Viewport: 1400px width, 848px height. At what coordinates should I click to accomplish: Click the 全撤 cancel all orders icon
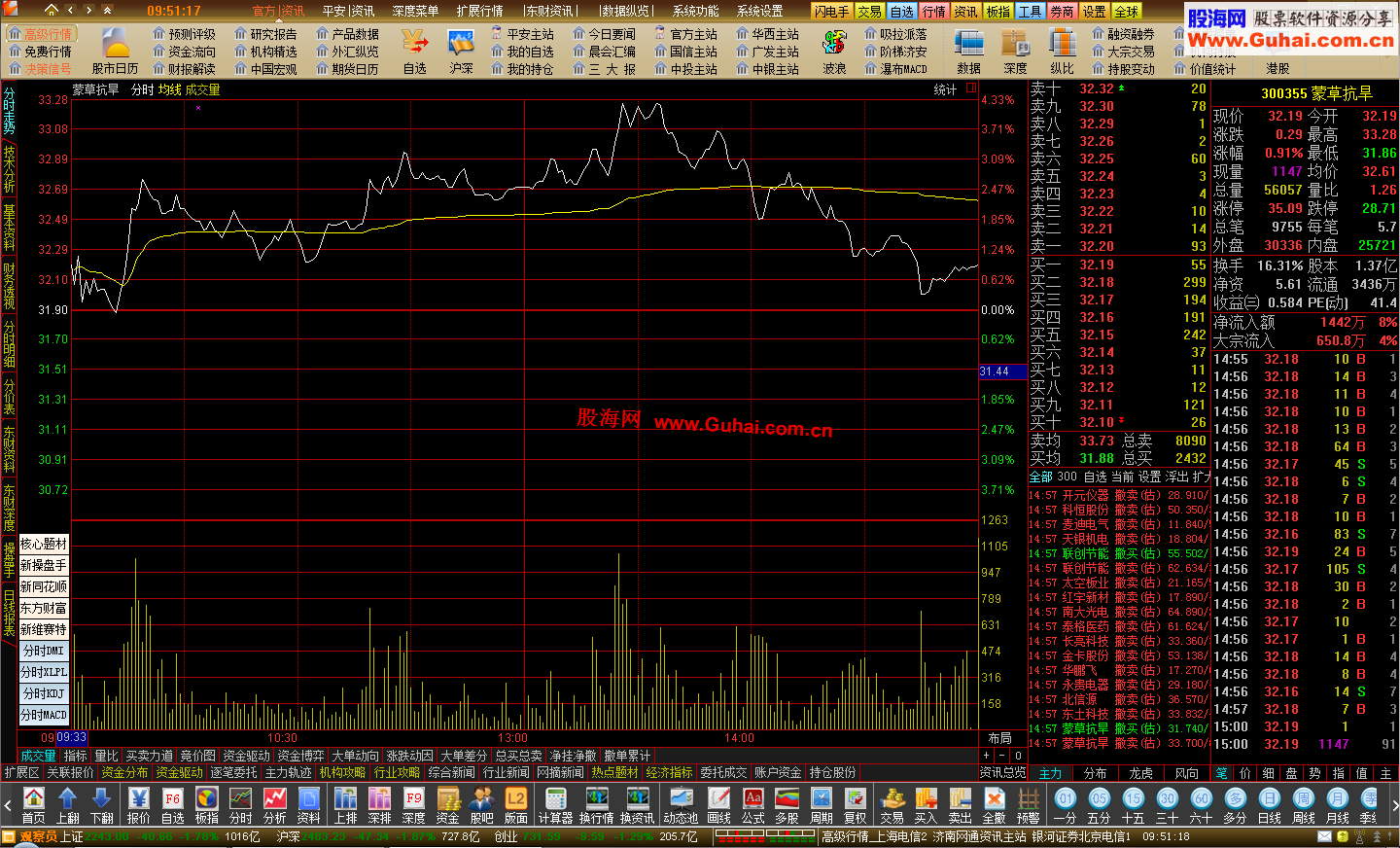tap(995, 805)
